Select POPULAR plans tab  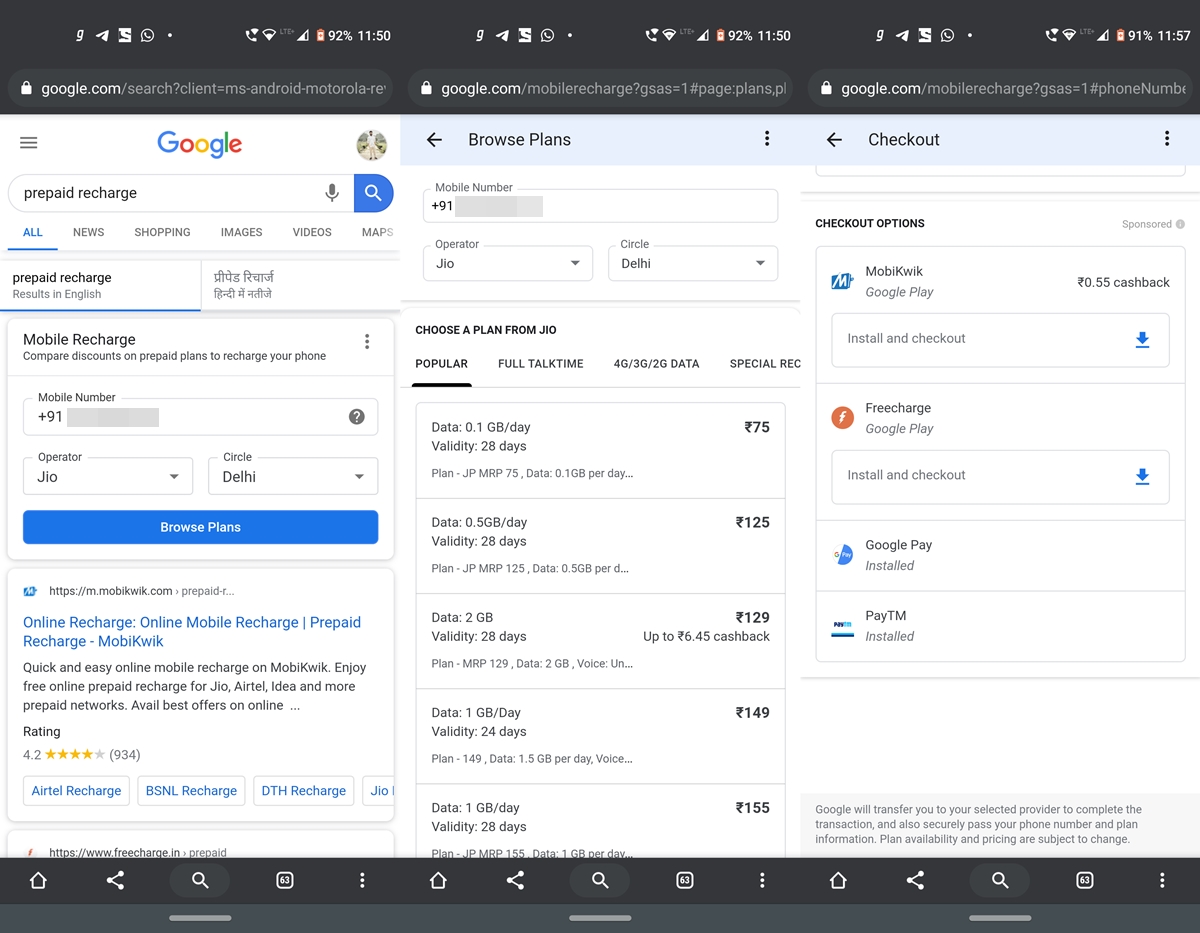pyautogui.click(x=442, y=364)
